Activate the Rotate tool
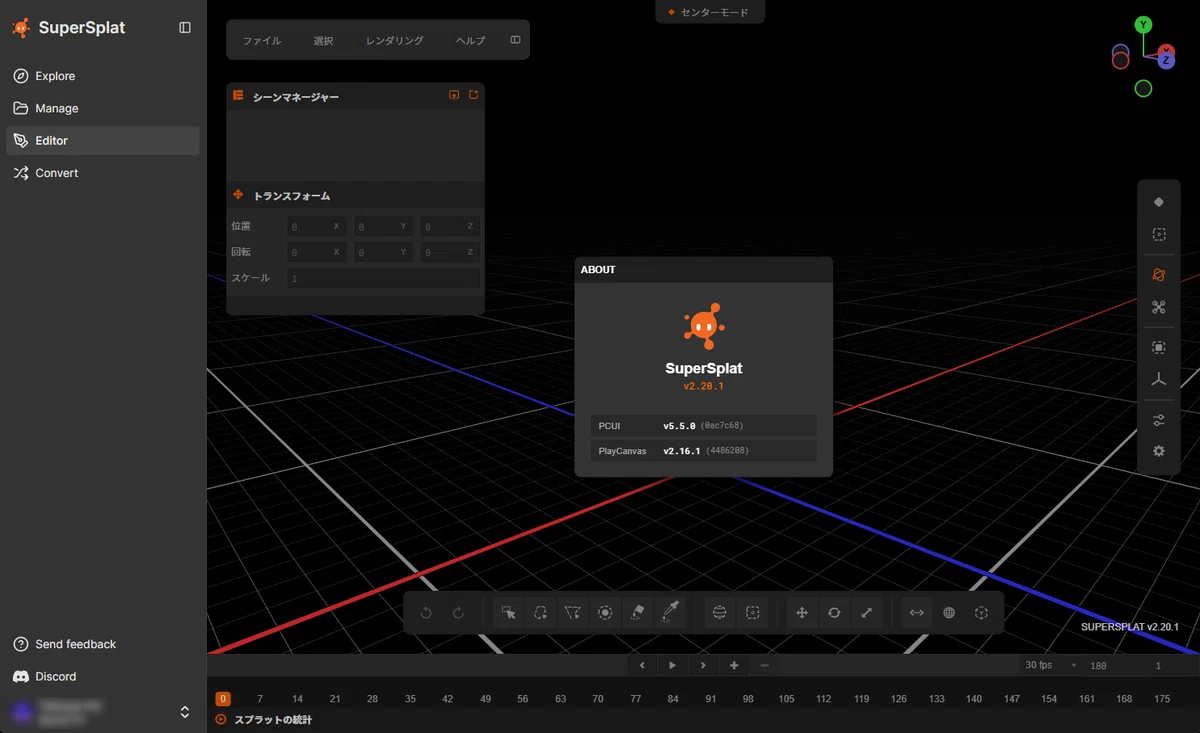 tap(834, 613)
